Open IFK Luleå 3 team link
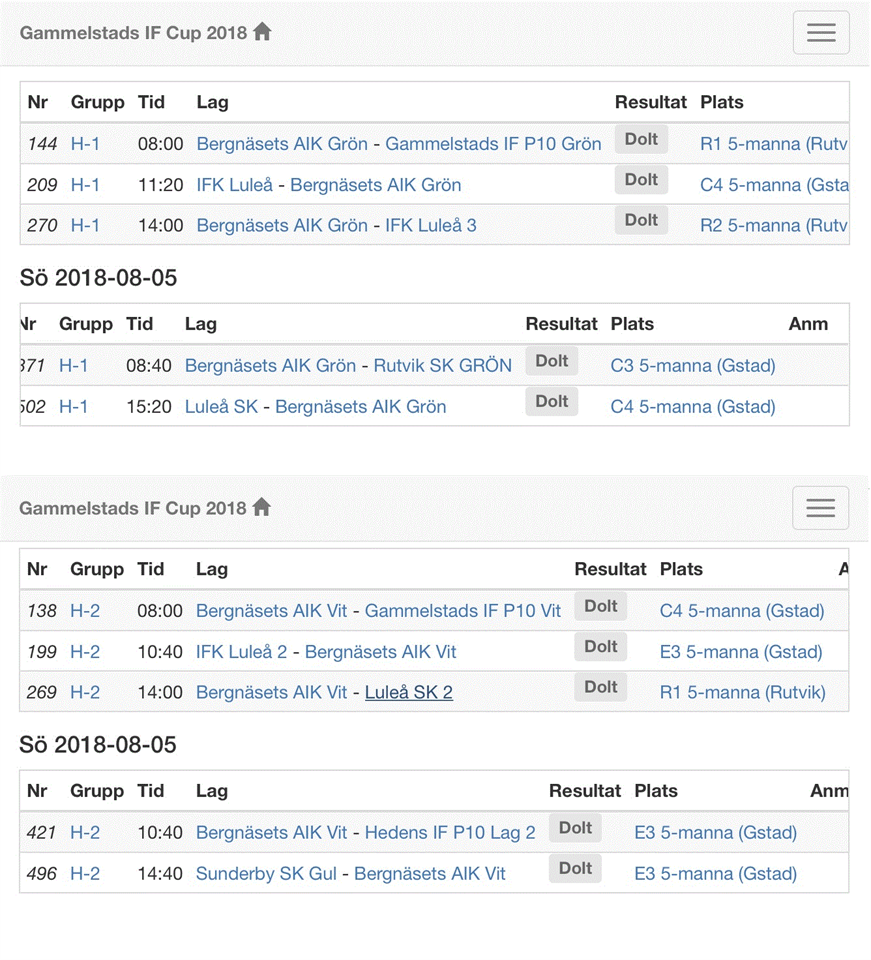 [431, 225]
